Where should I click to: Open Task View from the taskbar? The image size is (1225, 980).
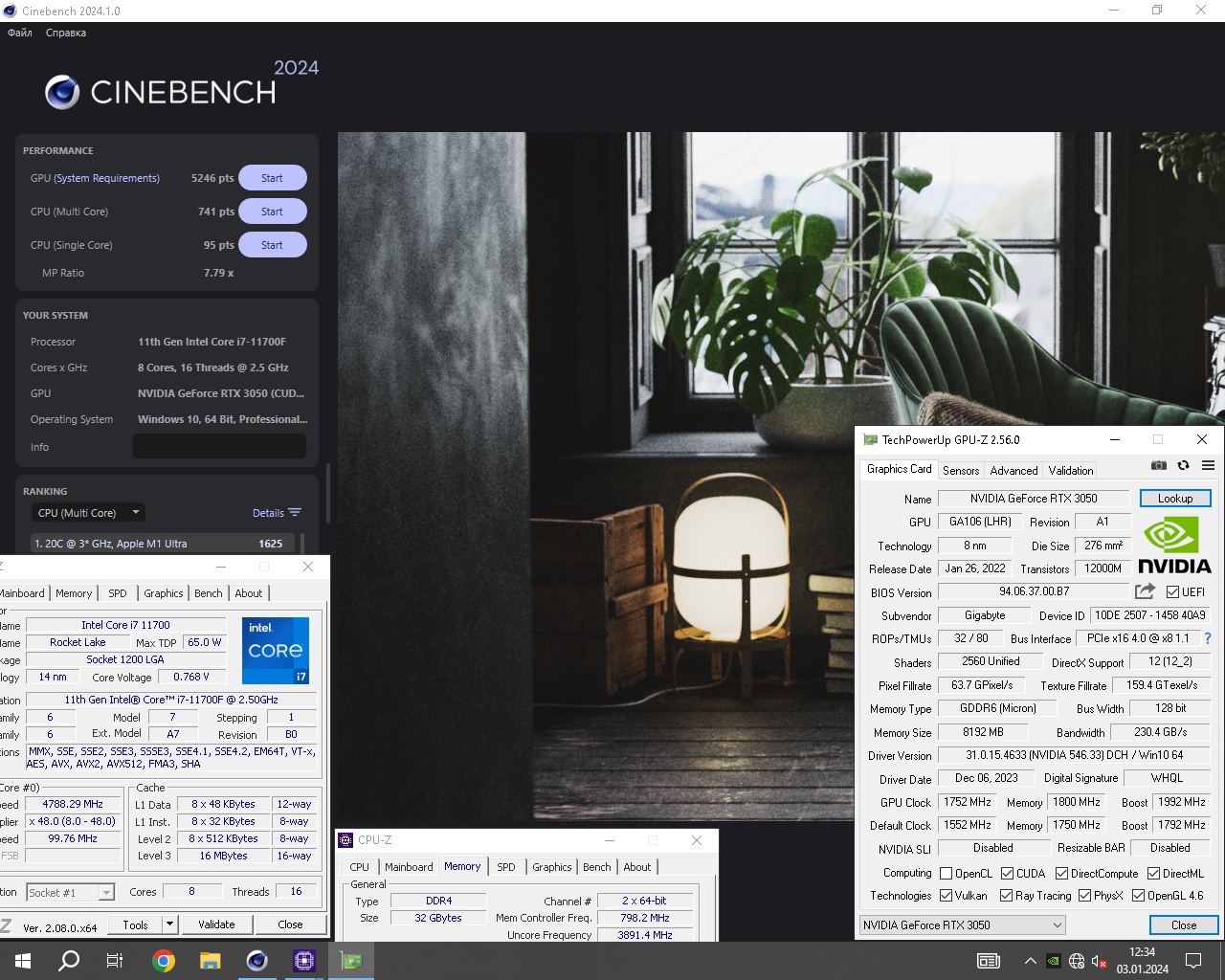(x=115, y=961)
